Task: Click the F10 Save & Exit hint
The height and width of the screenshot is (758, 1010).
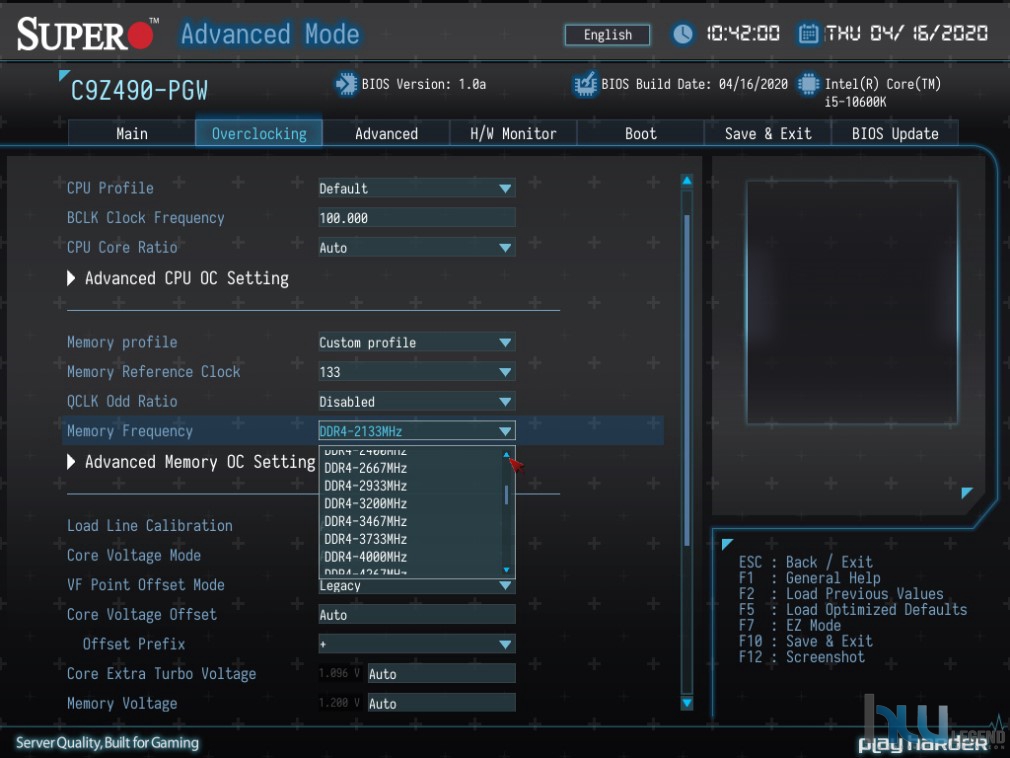Action: [806, 641]
